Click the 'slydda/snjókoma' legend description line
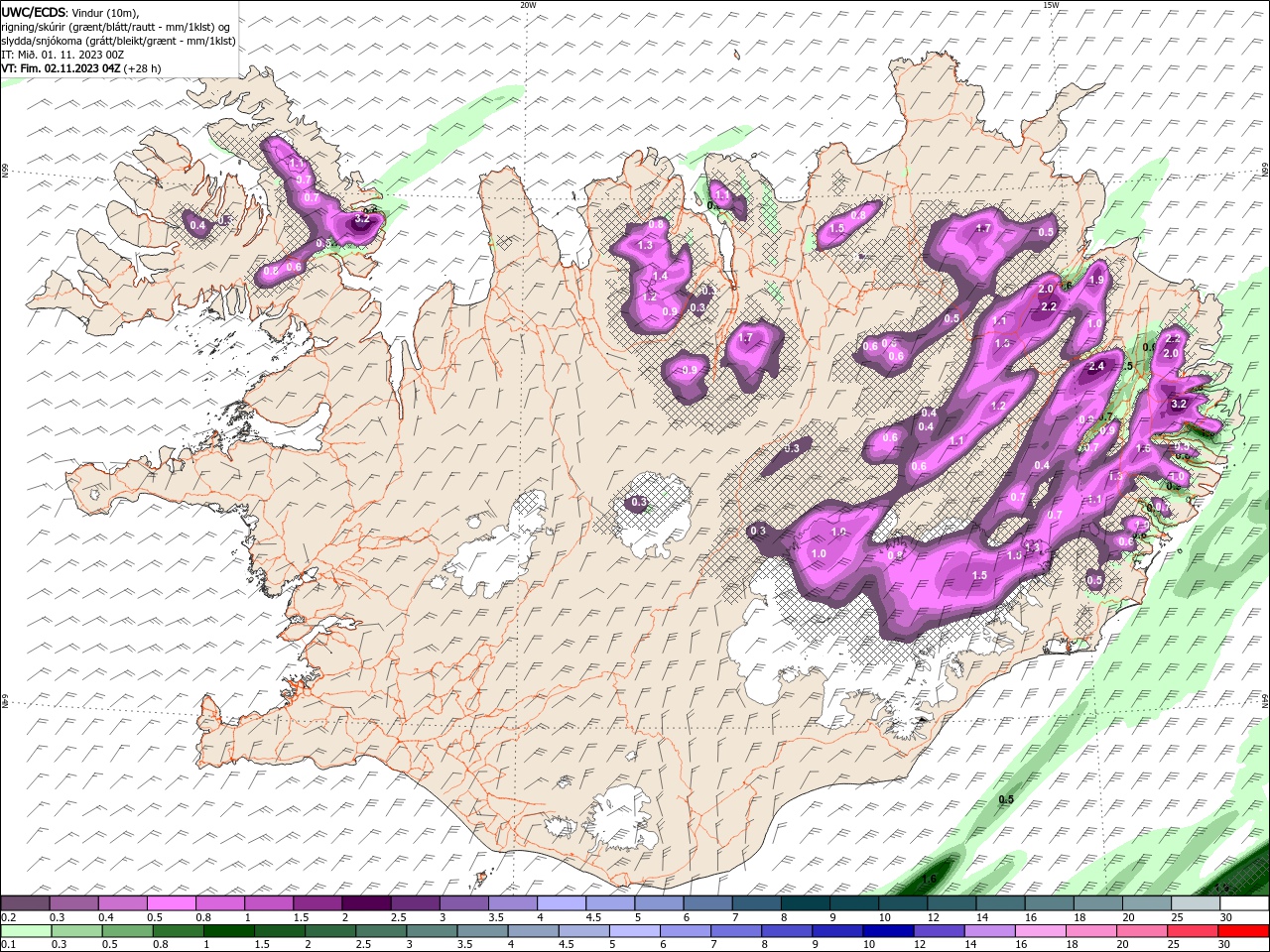Screen dimensions: 1270x952 119,40
